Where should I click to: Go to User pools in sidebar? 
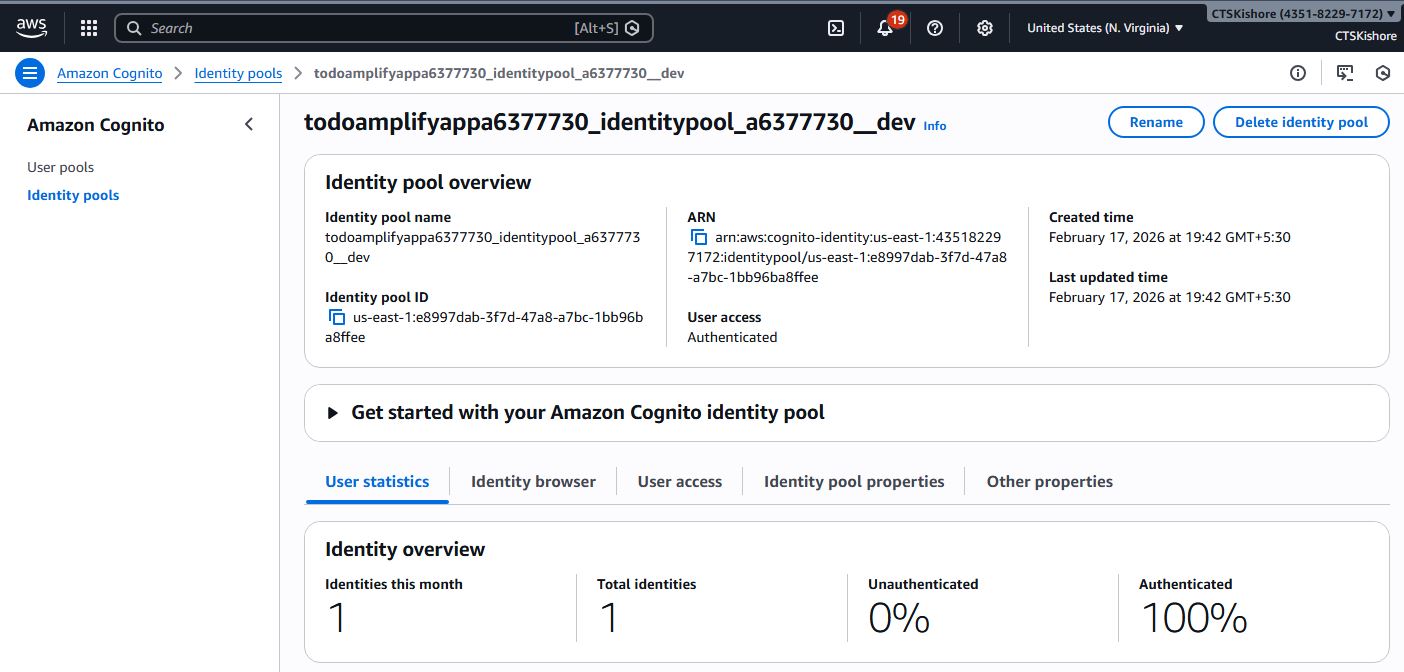pyautogui.click(x=61, y=167)
